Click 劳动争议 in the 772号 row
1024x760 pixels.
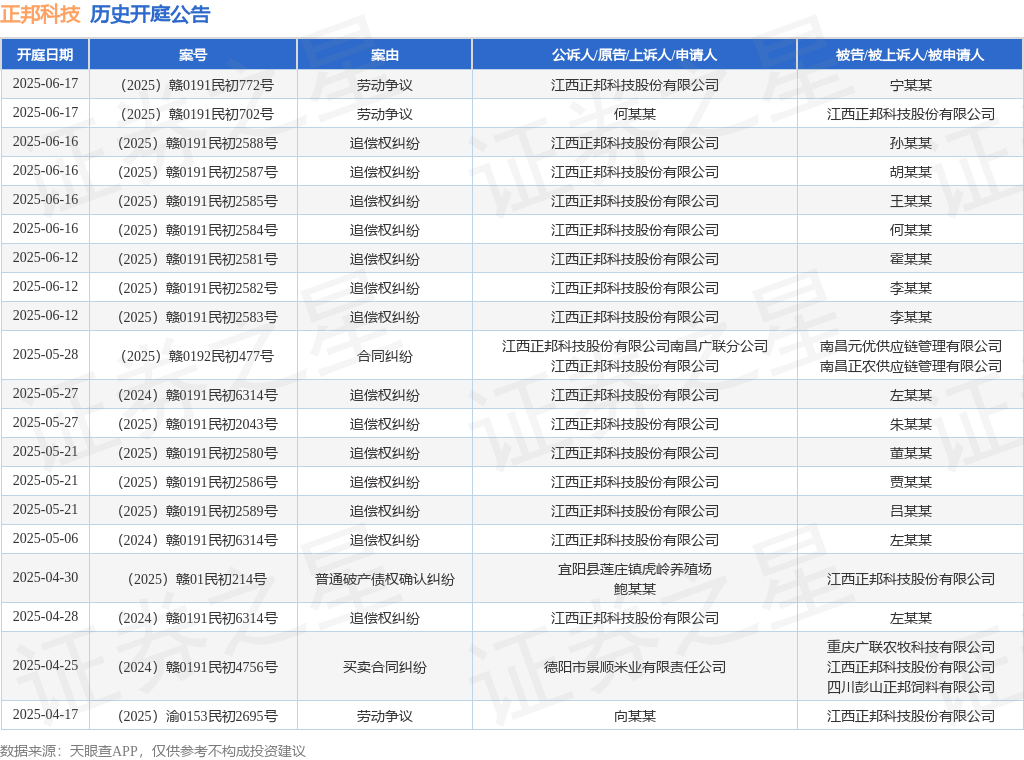pyautogui.click(x=385, y=85)
